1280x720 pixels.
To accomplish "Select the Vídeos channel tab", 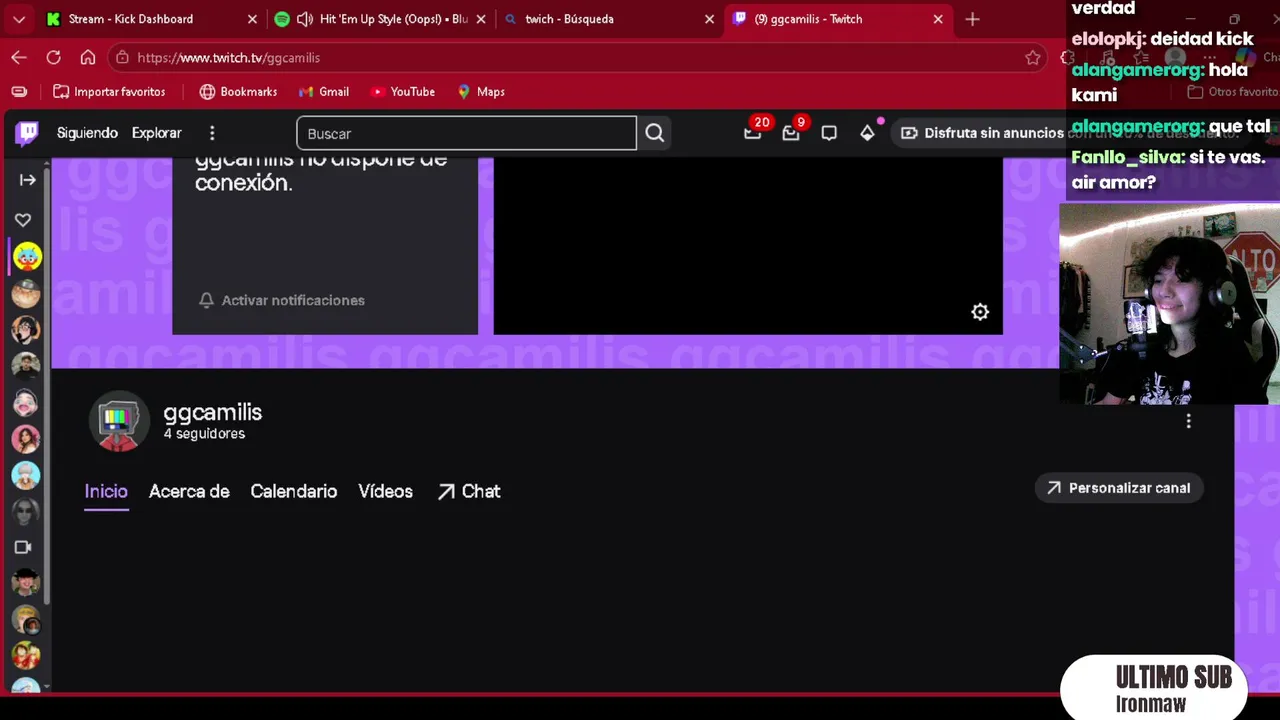I will click(x=385, y=491).
